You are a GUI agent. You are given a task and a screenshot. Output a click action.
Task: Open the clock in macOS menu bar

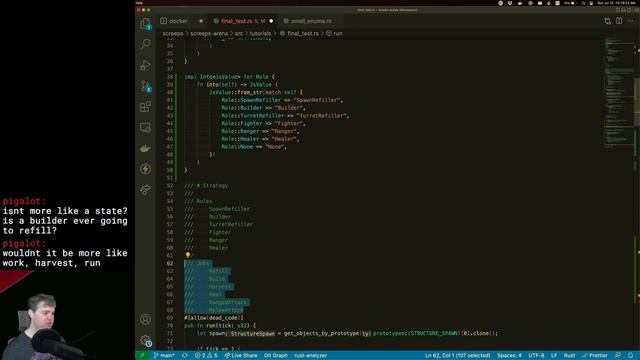[616, 3]
